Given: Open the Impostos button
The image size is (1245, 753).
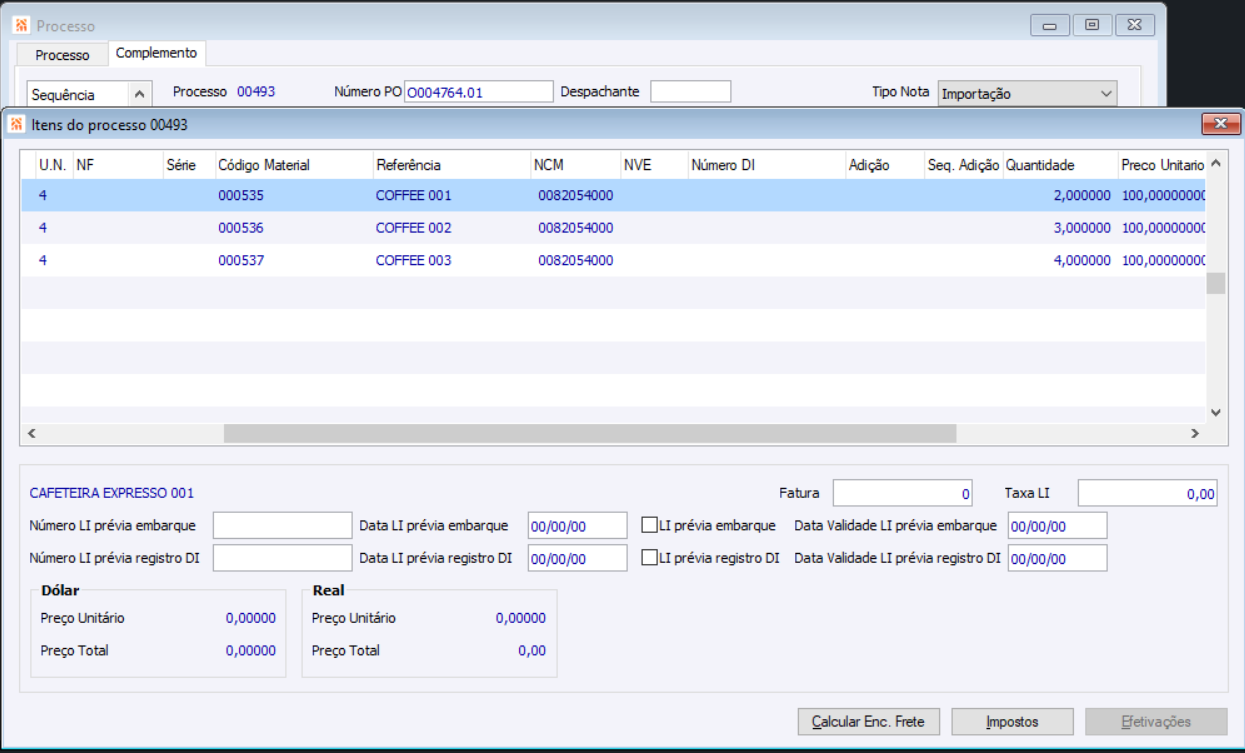Looking at the screenshot, I should click(1012, 721).
